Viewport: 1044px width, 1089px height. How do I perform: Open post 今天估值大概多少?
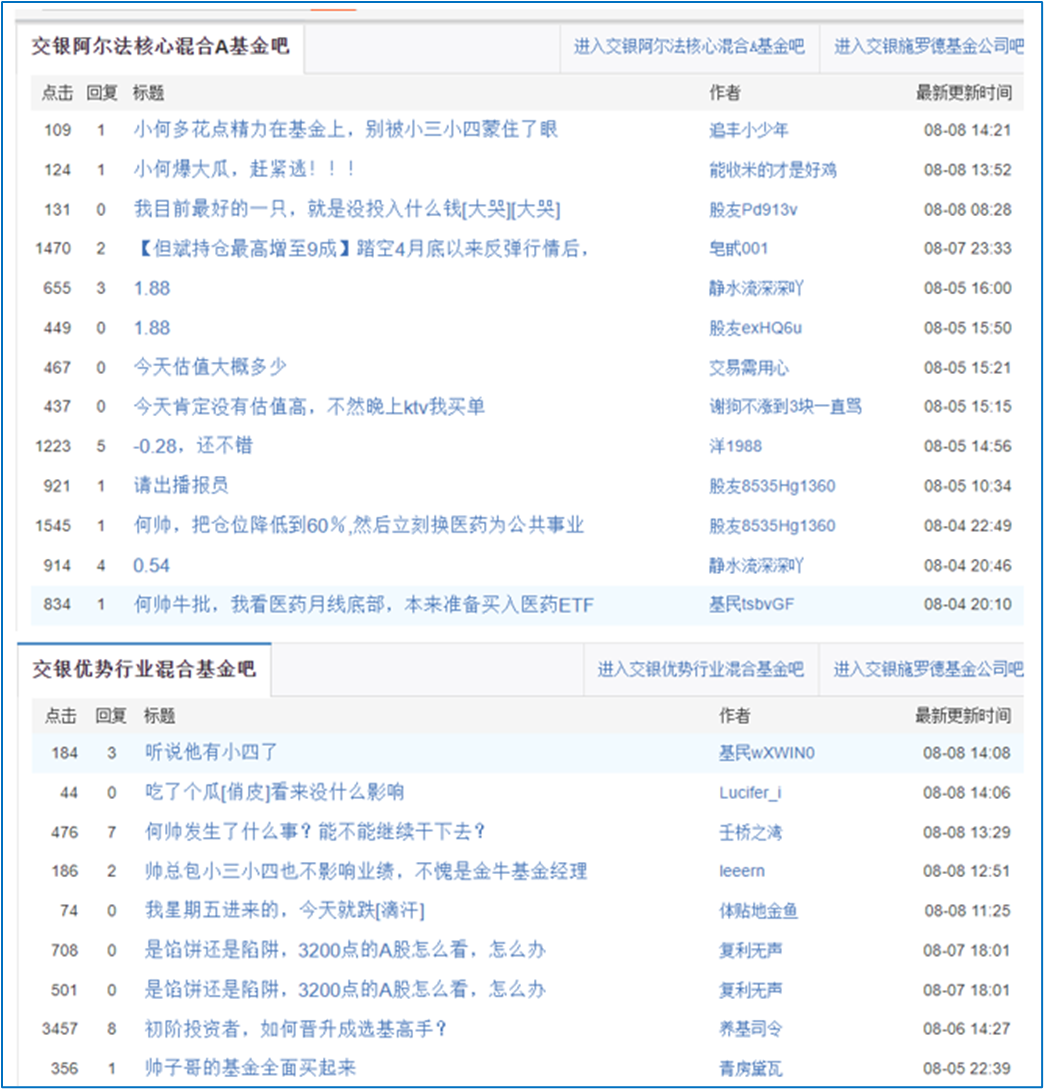click(x=210, y=367)
